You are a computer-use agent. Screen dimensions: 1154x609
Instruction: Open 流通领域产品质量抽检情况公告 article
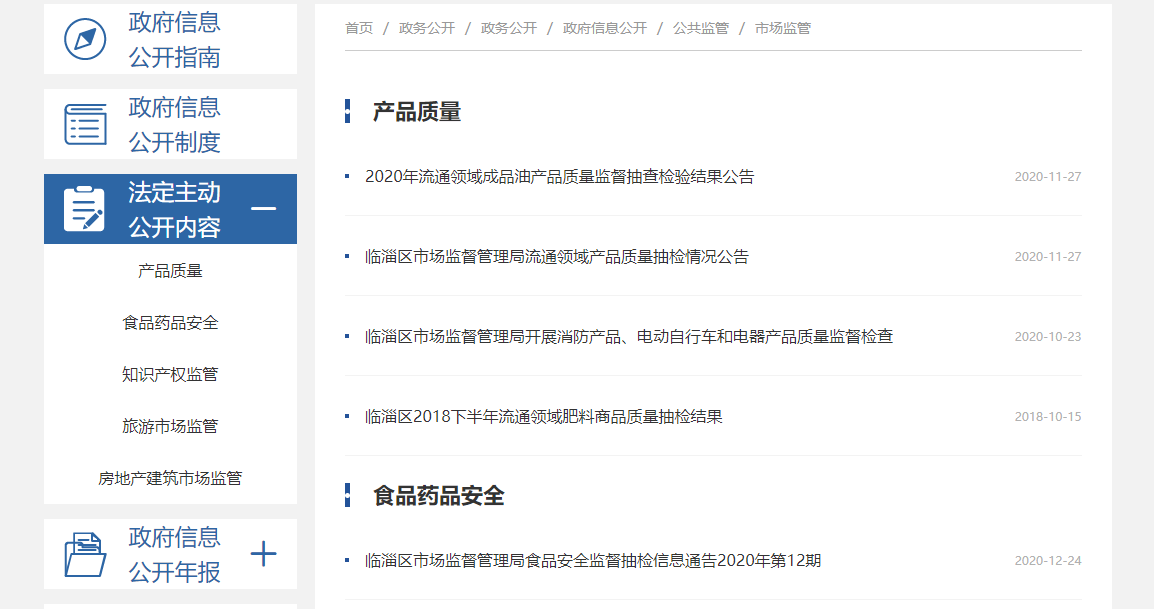pos(556,257)
